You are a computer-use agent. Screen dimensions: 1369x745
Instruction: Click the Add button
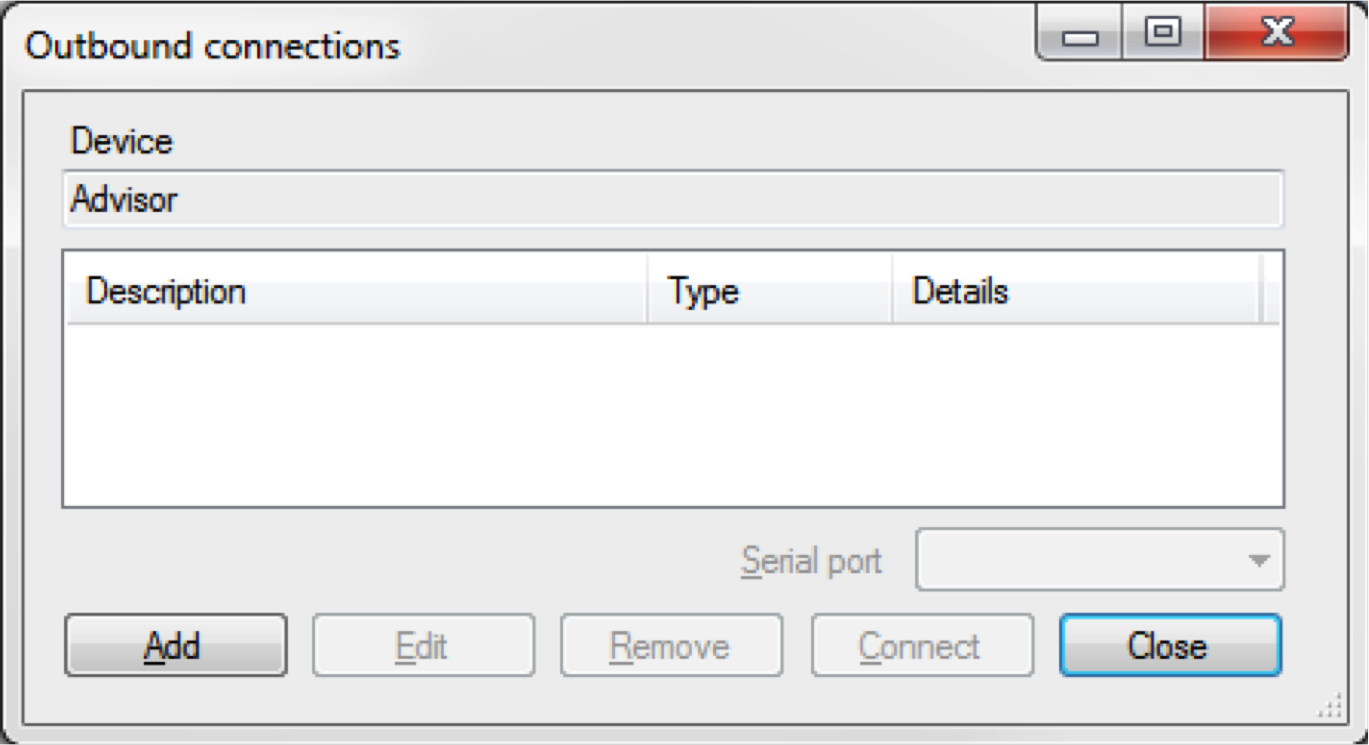[175, 646]
